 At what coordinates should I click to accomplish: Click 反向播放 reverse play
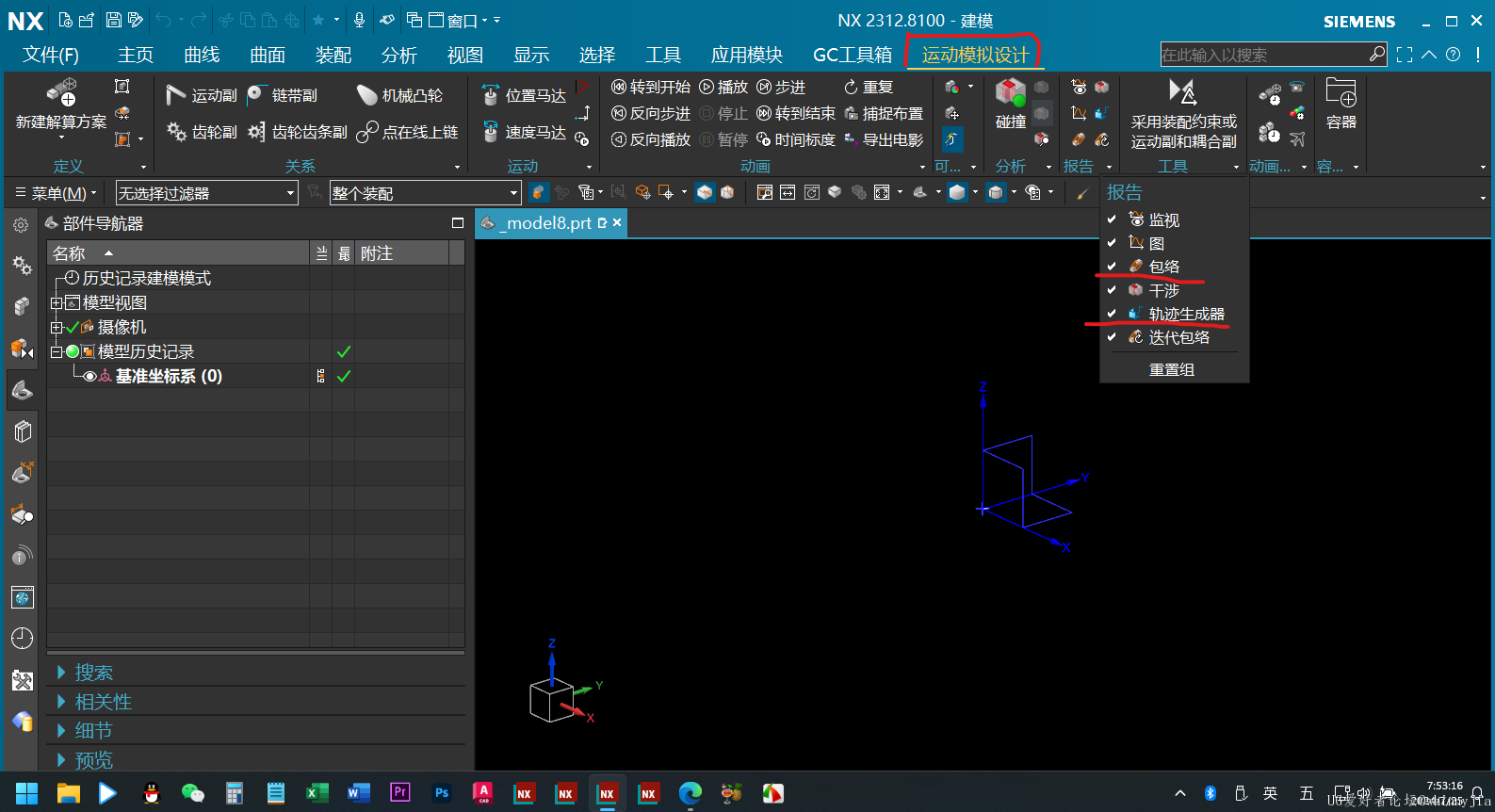click(x=651, y=139)
